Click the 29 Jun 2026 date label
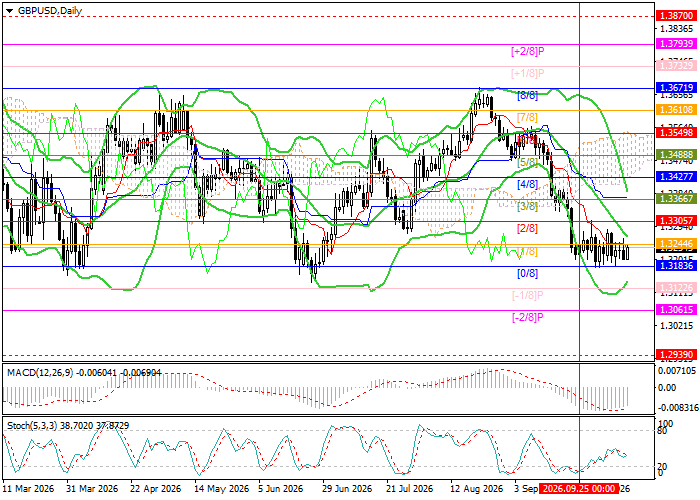Image resolution: width=700 pixels, height=500 pixels. [346, 489]
